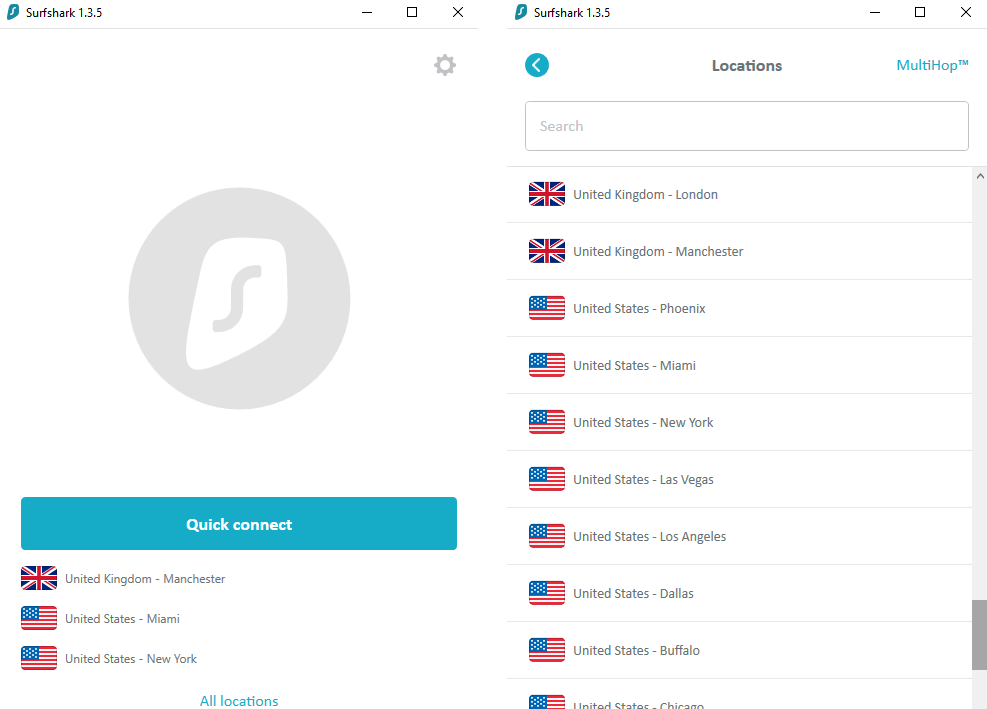
Task: Open settings via the gear icon
Action: 444,65
